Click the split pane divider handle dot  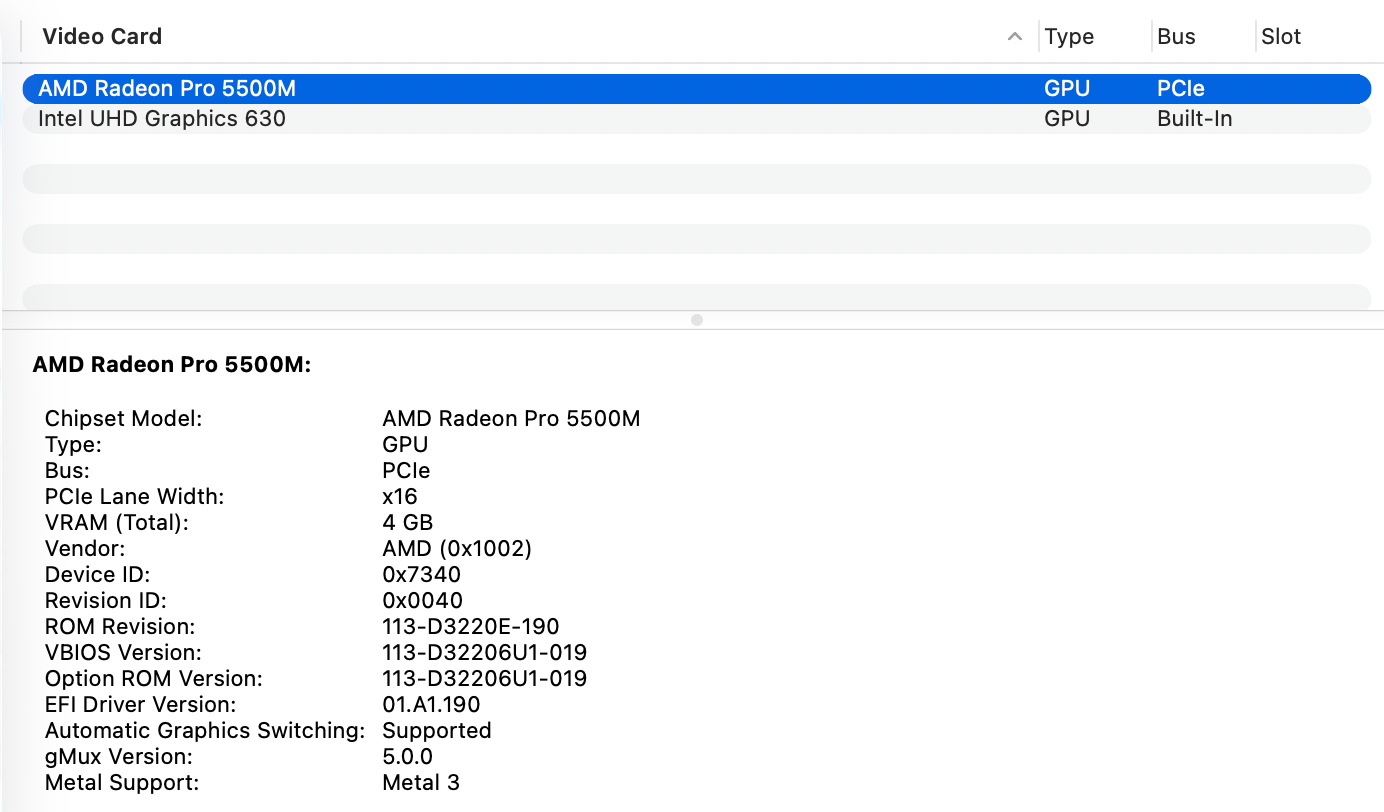(x=697, y=320)
